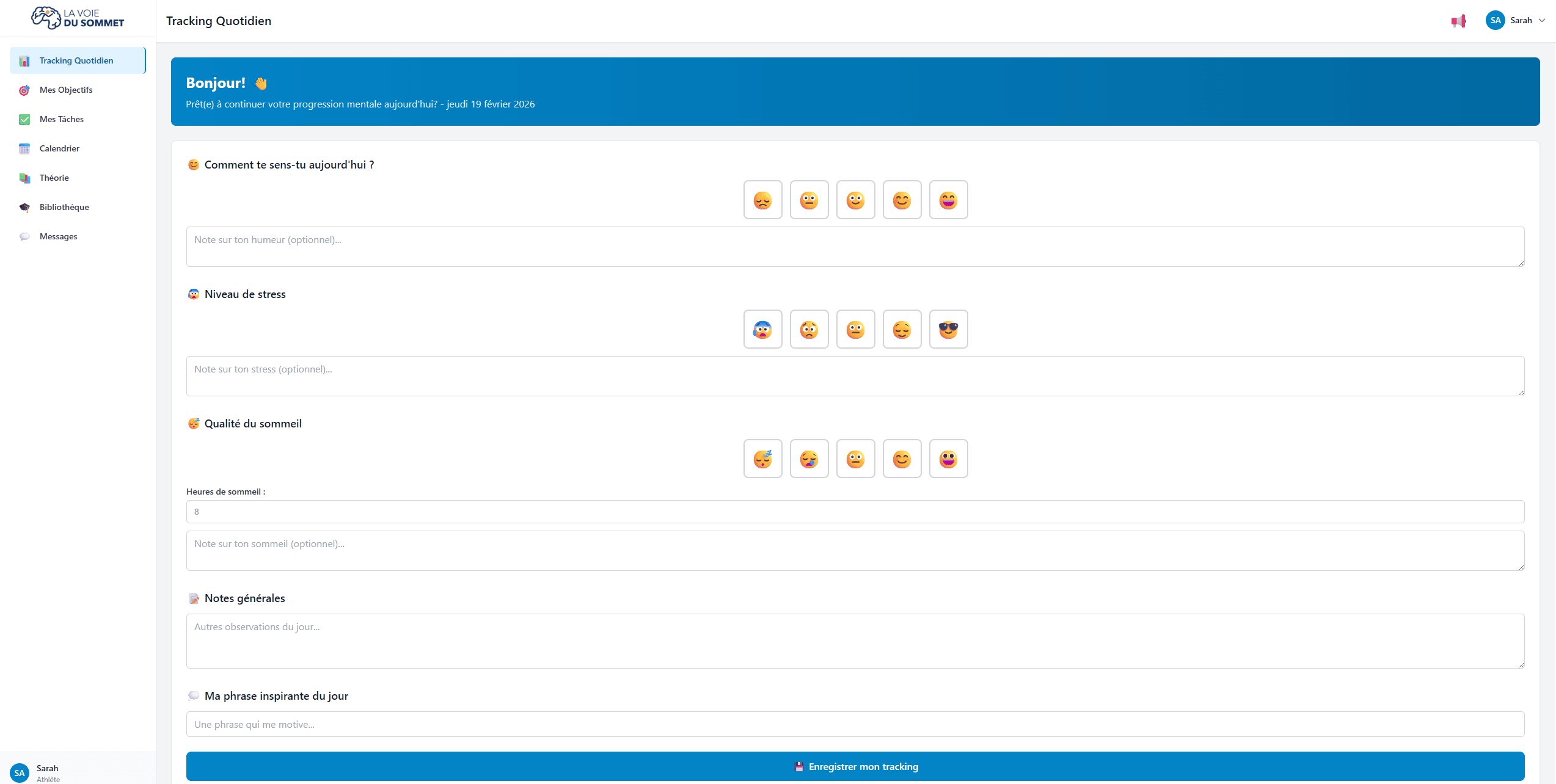Click the Heures de sommeil field

tap(855, 512)
